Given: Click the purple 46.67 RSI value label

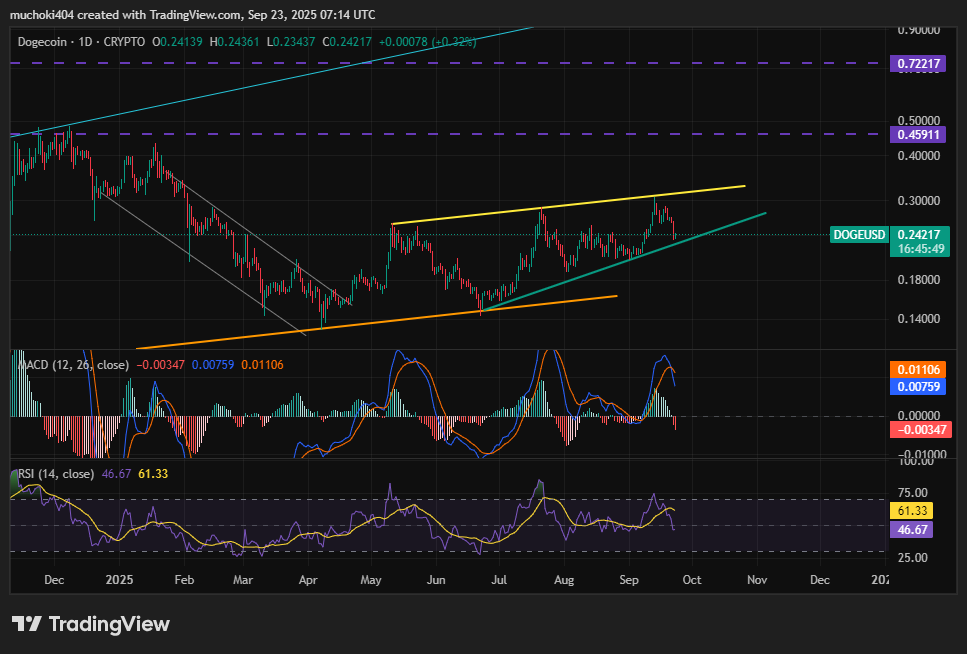Looking at the screenshot, I should pos(912,529).
